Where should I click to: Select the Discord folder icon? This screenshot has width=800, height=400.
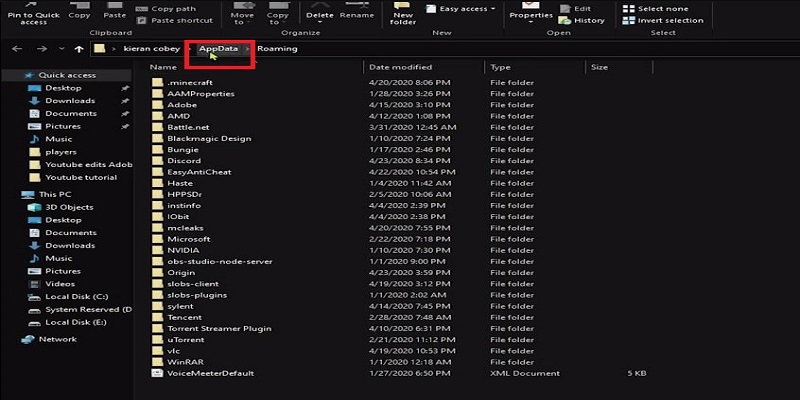[157, 161]
